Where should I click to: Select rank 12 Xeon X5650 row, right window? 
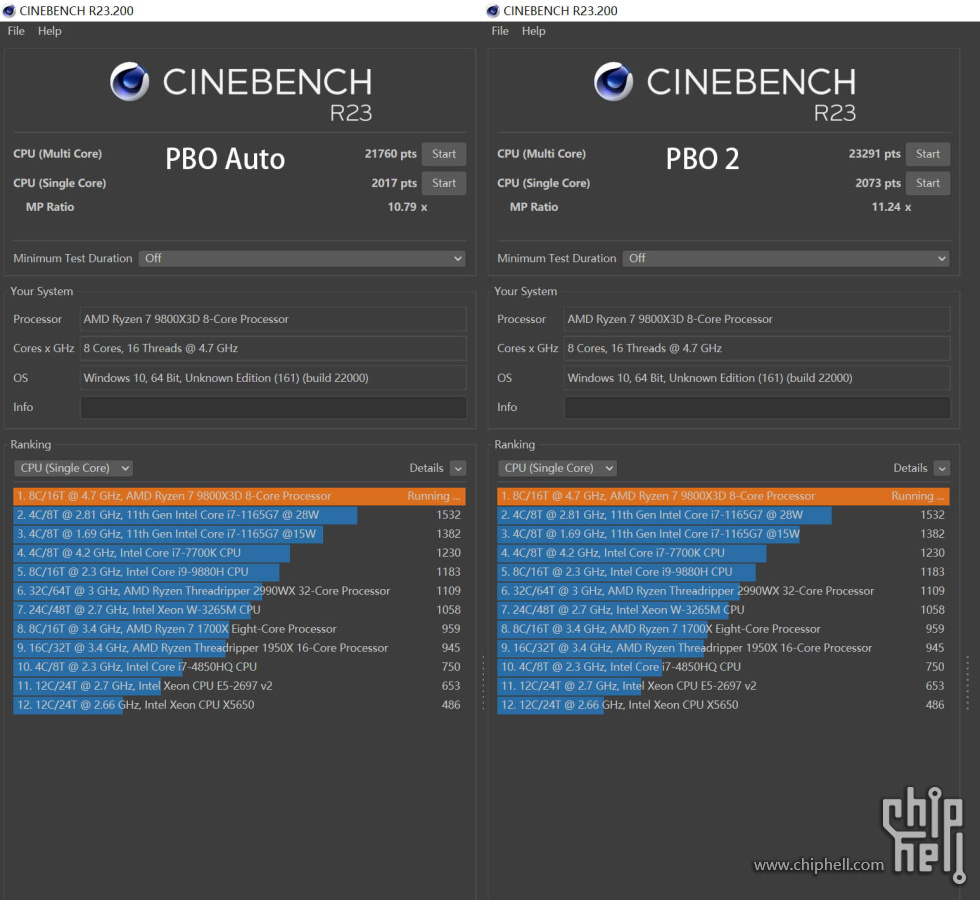click(723, 705)
